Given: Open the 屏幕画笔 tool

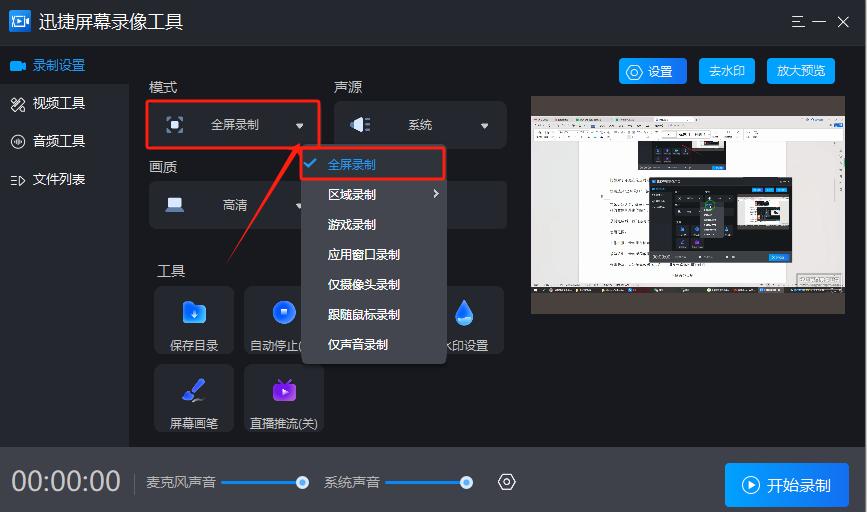Looking at the screenshot, I should pos(194,398).
